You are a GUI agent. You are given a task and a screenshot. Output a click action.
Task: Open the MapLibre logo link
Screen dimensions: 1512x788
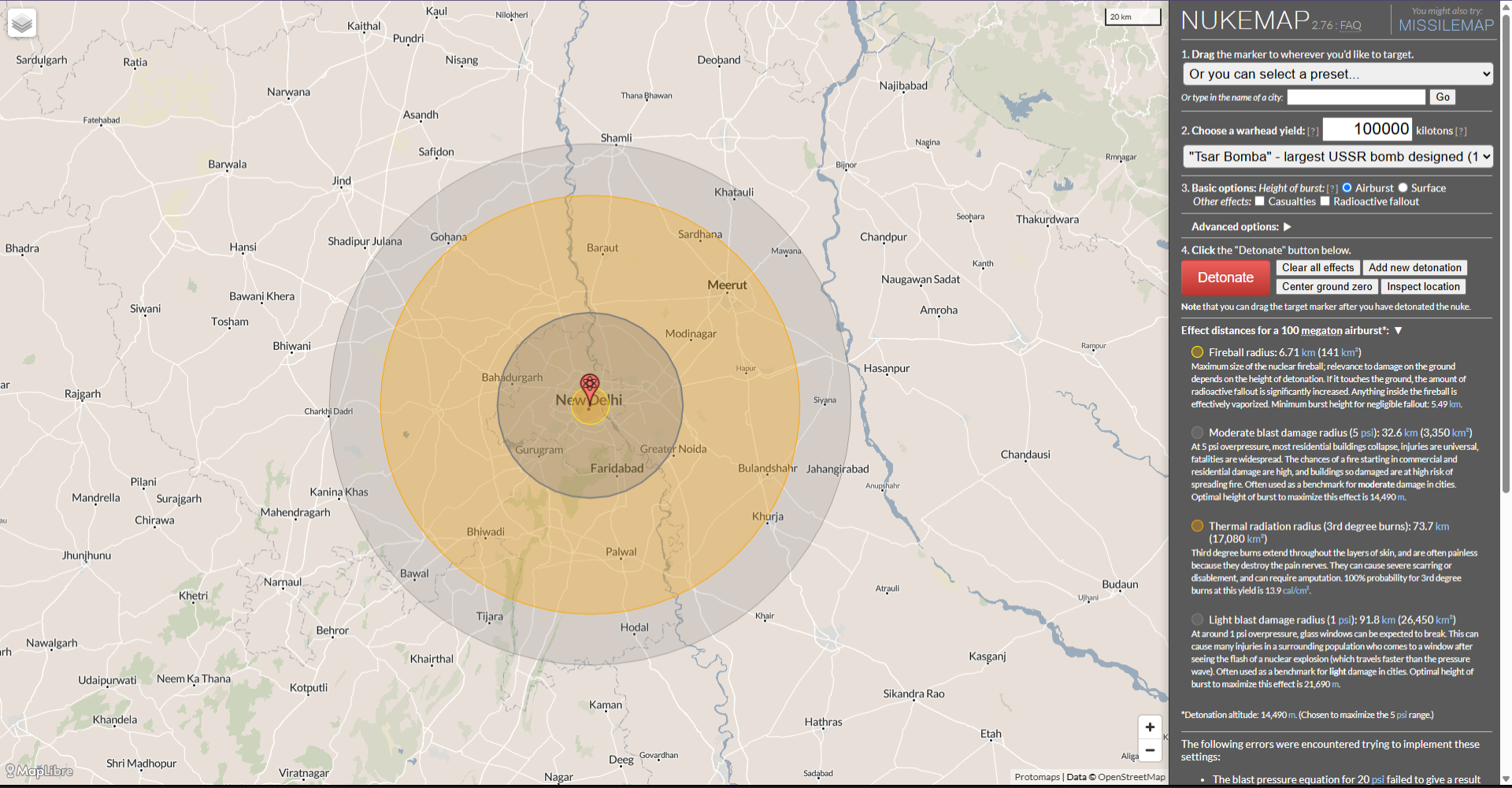coord(39,771)
